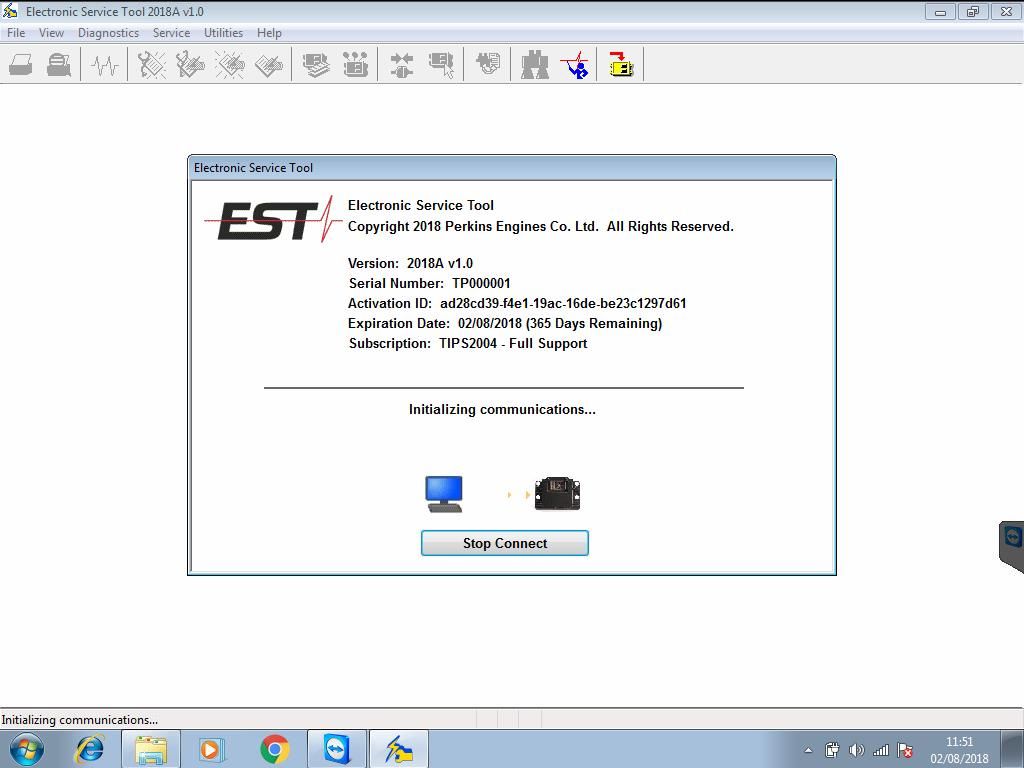Launch WinFlash yellow ECM icon

coord(620,63)
